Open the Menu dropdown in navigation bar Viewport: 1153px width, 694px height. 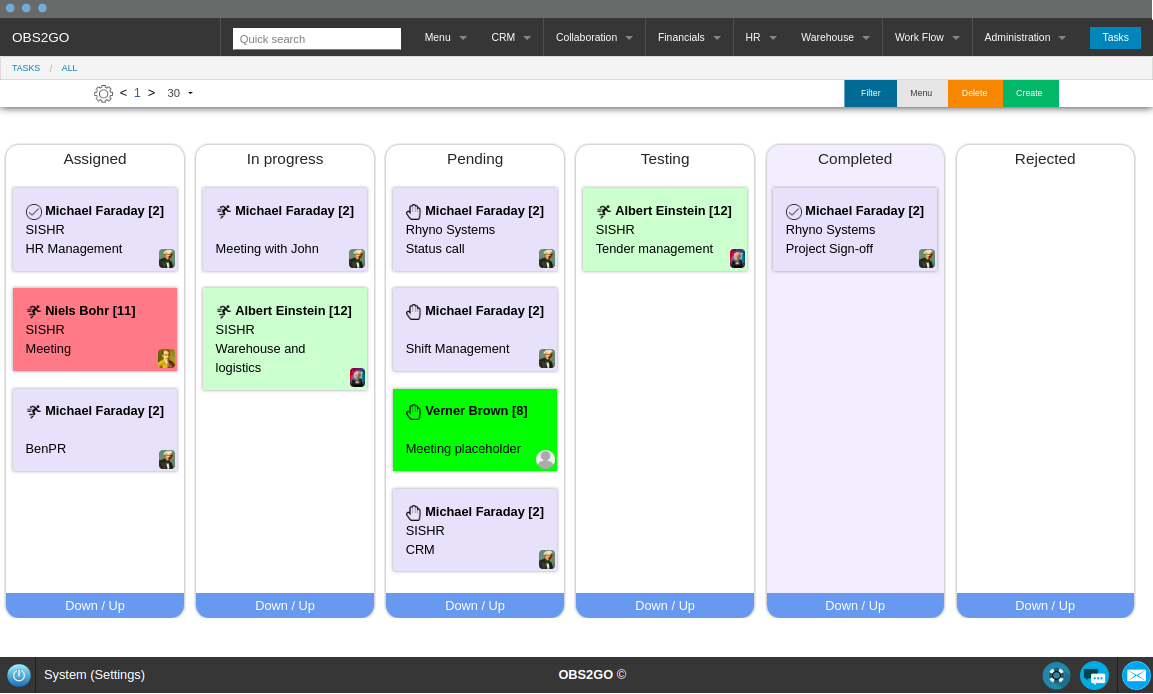point(445,37)
